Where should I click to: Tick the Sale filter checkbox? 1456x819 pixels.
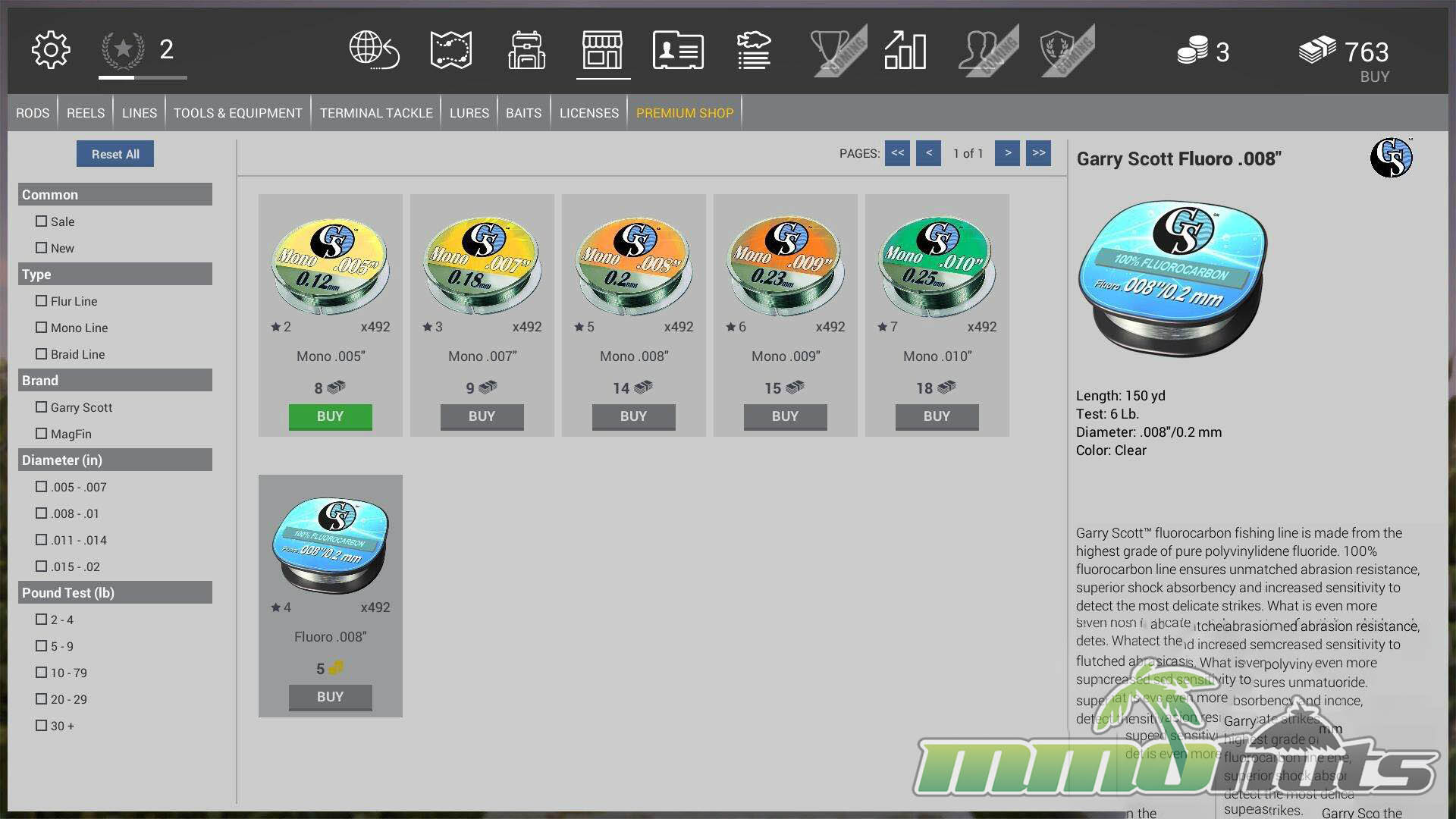(x=42, y=221)
